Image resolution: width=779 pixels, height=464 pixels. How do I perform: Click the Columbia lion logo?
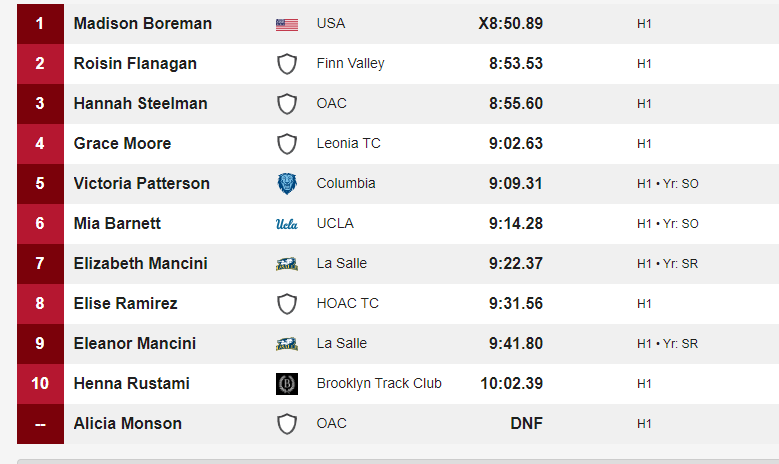[287, 183]
